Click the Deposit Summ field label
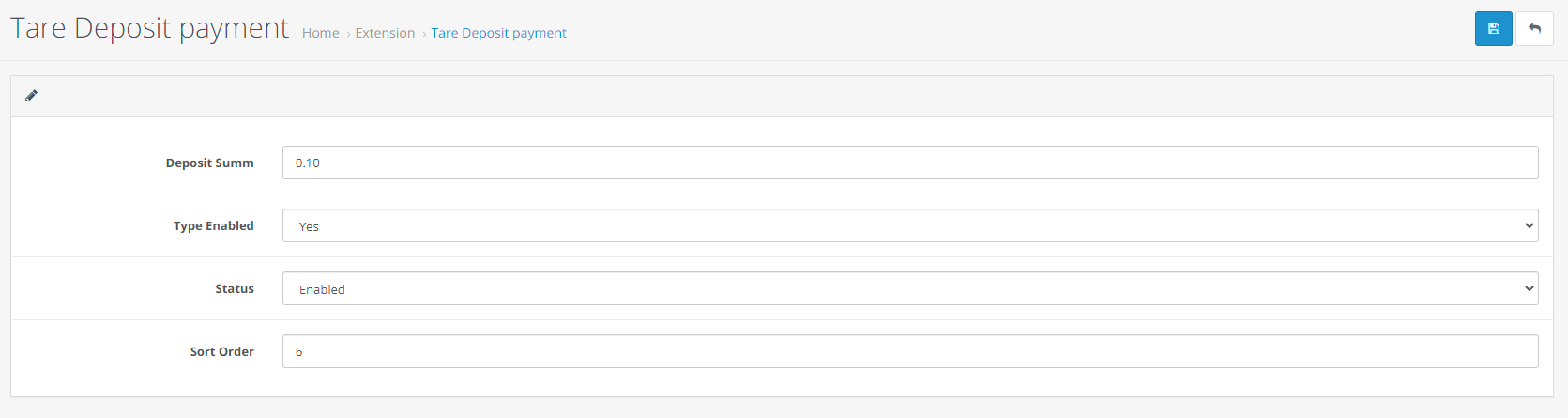 [209, 163]
